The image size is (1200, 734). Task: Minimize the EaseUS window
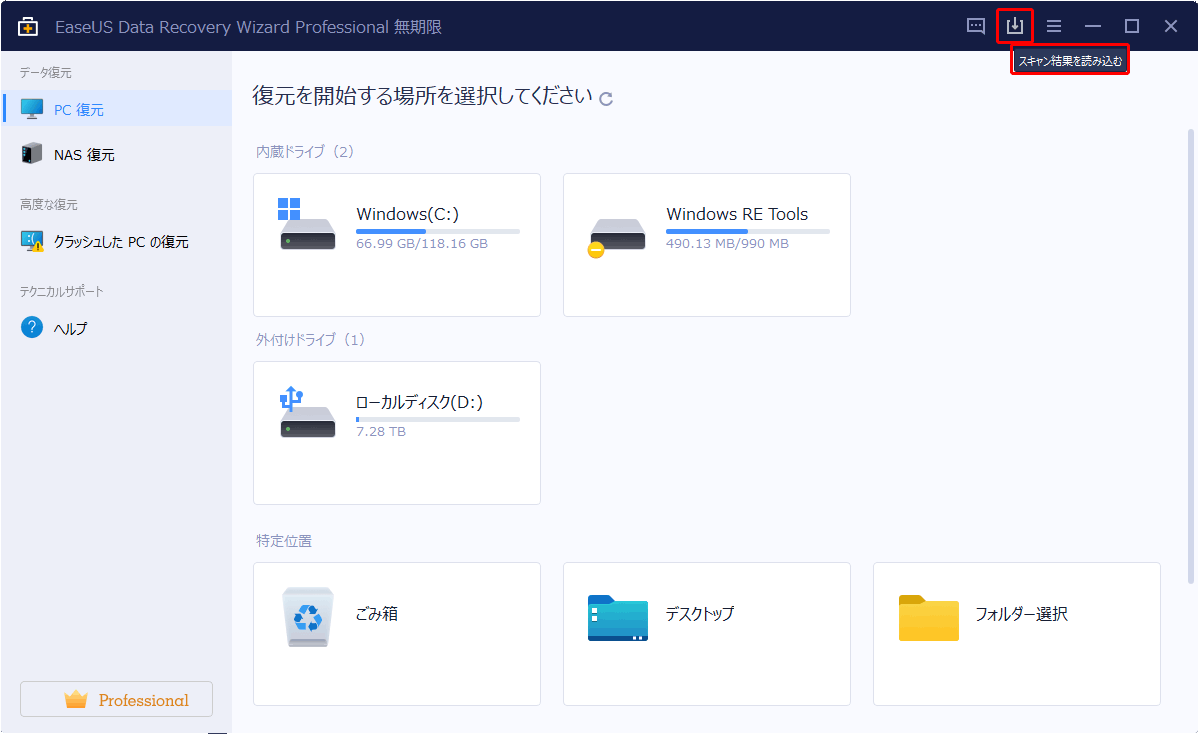[x=1093, y=26]
